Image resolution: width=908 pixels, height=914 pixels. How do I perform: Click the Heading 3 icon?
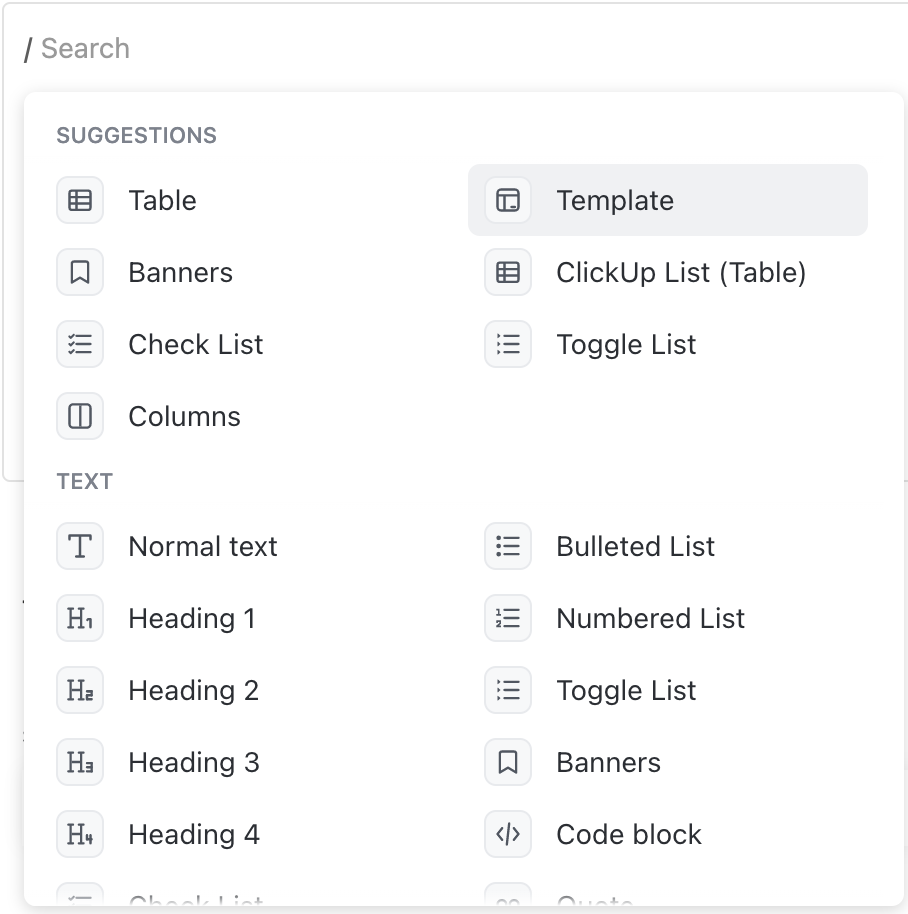pos(80,762)
